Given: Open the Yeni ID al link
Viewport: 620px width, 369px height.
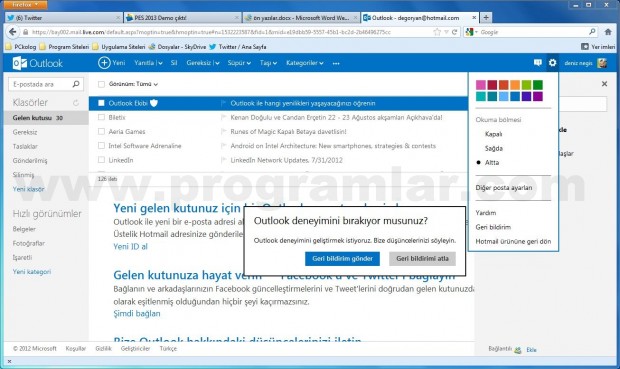Looking at the screenshot, I should [x=130, y=246].
